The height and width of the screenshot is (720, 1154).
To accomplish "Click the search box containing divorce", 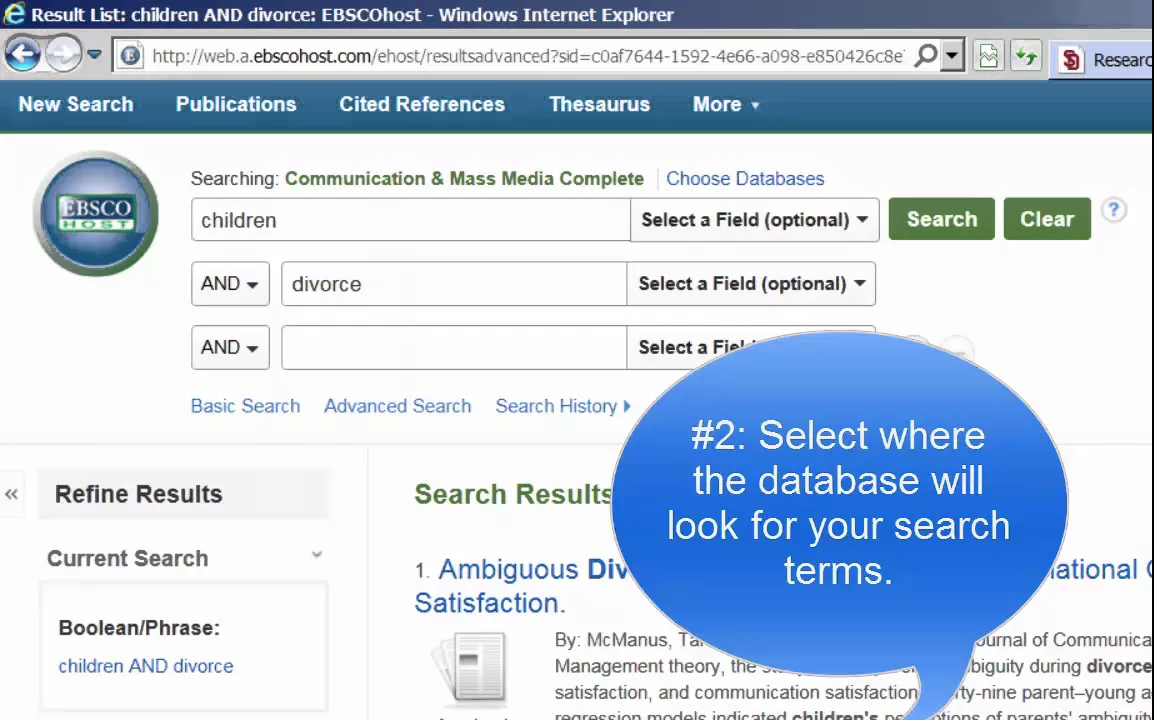I will (x=454, y=283).
